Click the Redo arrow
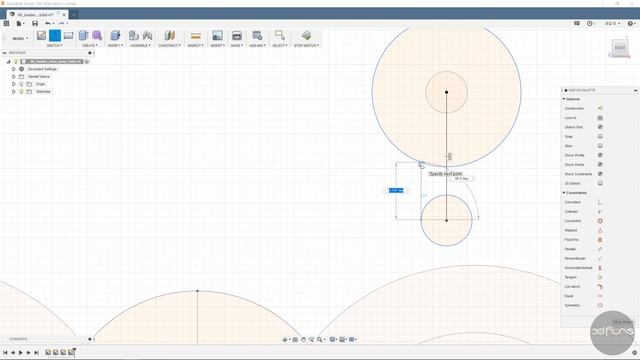 click(x=61, y=24)
